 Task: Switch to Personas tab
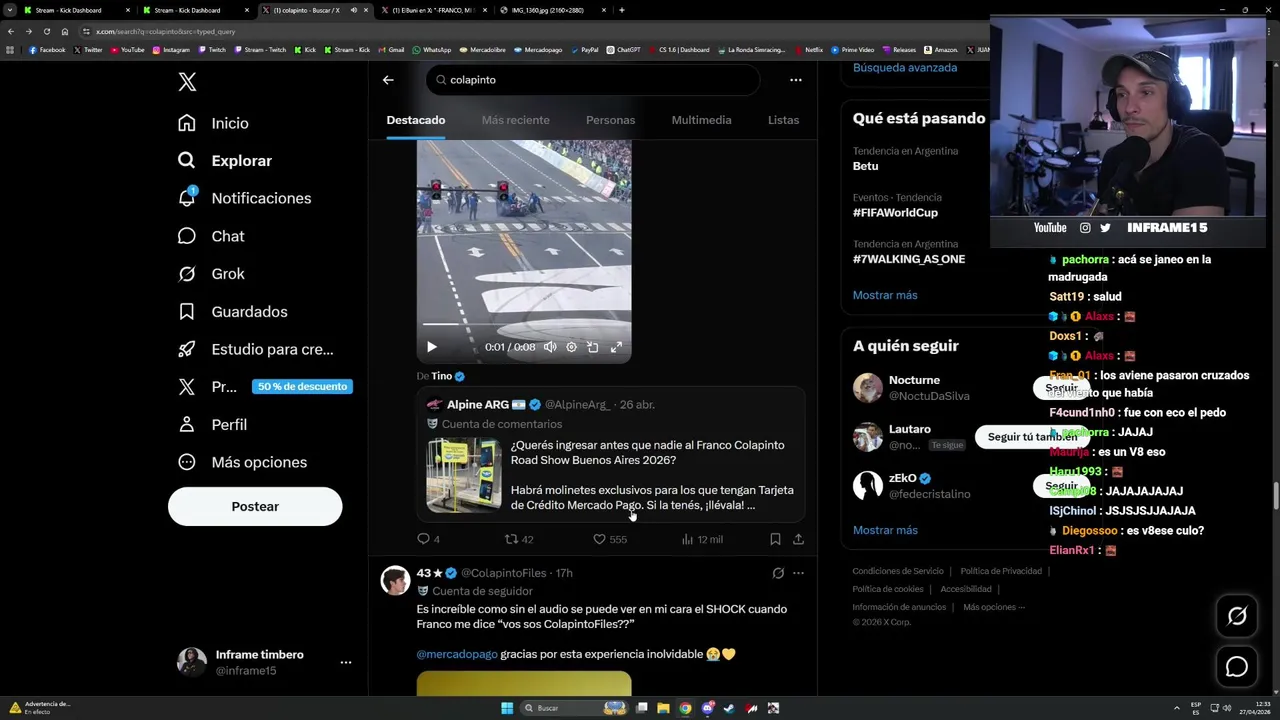tap(610, 120)
